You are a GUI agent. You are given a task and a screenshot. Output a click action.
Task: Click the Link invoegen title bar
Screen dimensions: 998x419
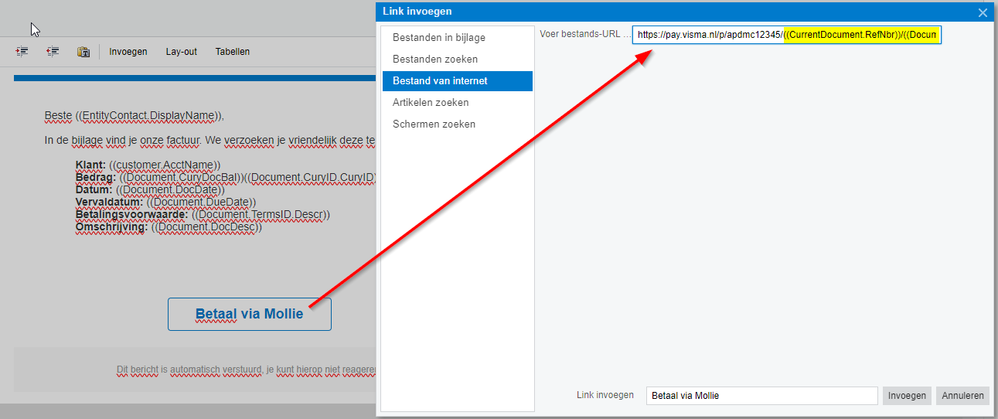[x=675, y=11]
